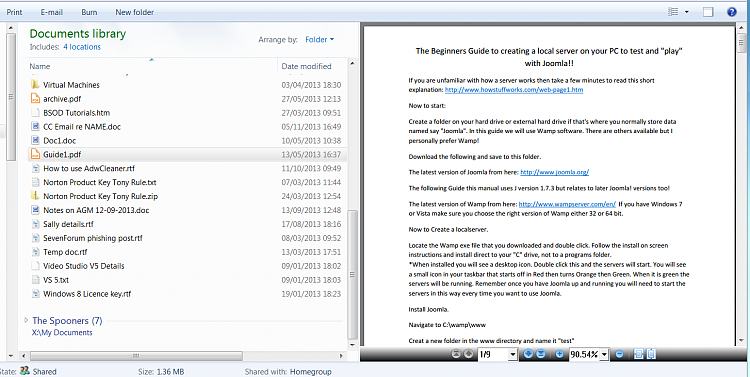Open the zoom percentage dropdown arrow
The height and width of the screenshot is (377, 750).
click(604, 355)
